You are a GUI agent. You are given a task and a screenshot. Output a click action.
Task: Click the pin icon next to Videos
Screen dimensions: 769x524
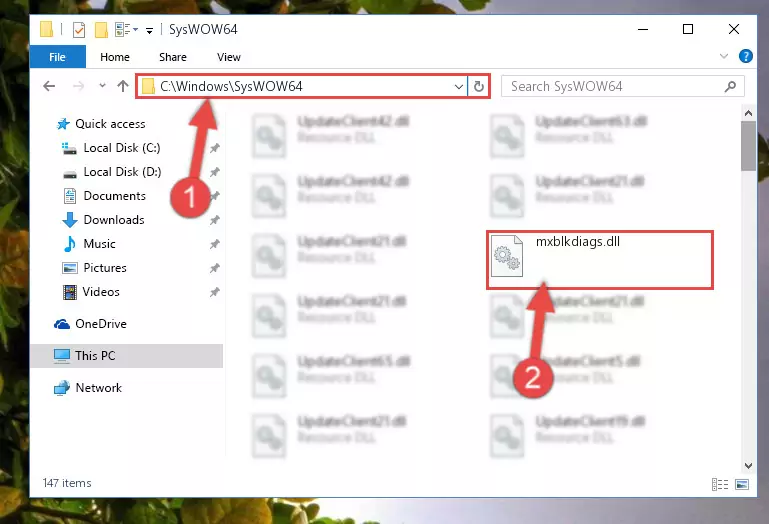coord(215,292)
